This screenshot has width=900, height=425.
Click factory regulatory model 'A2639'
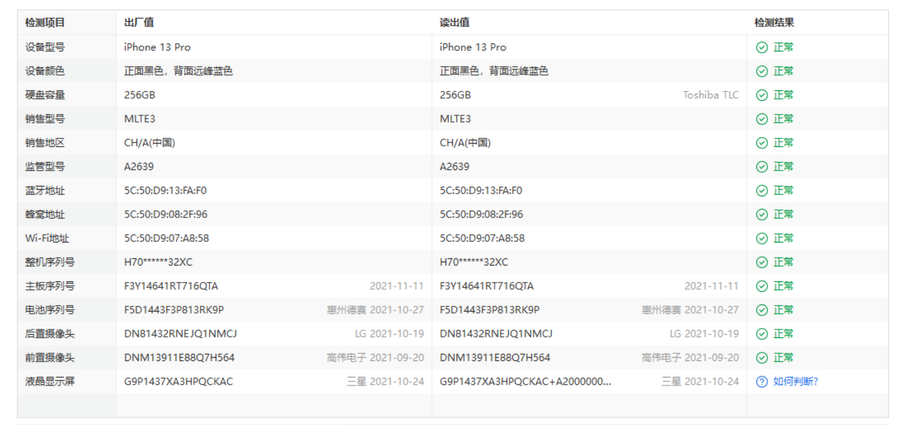pos(139,167)
